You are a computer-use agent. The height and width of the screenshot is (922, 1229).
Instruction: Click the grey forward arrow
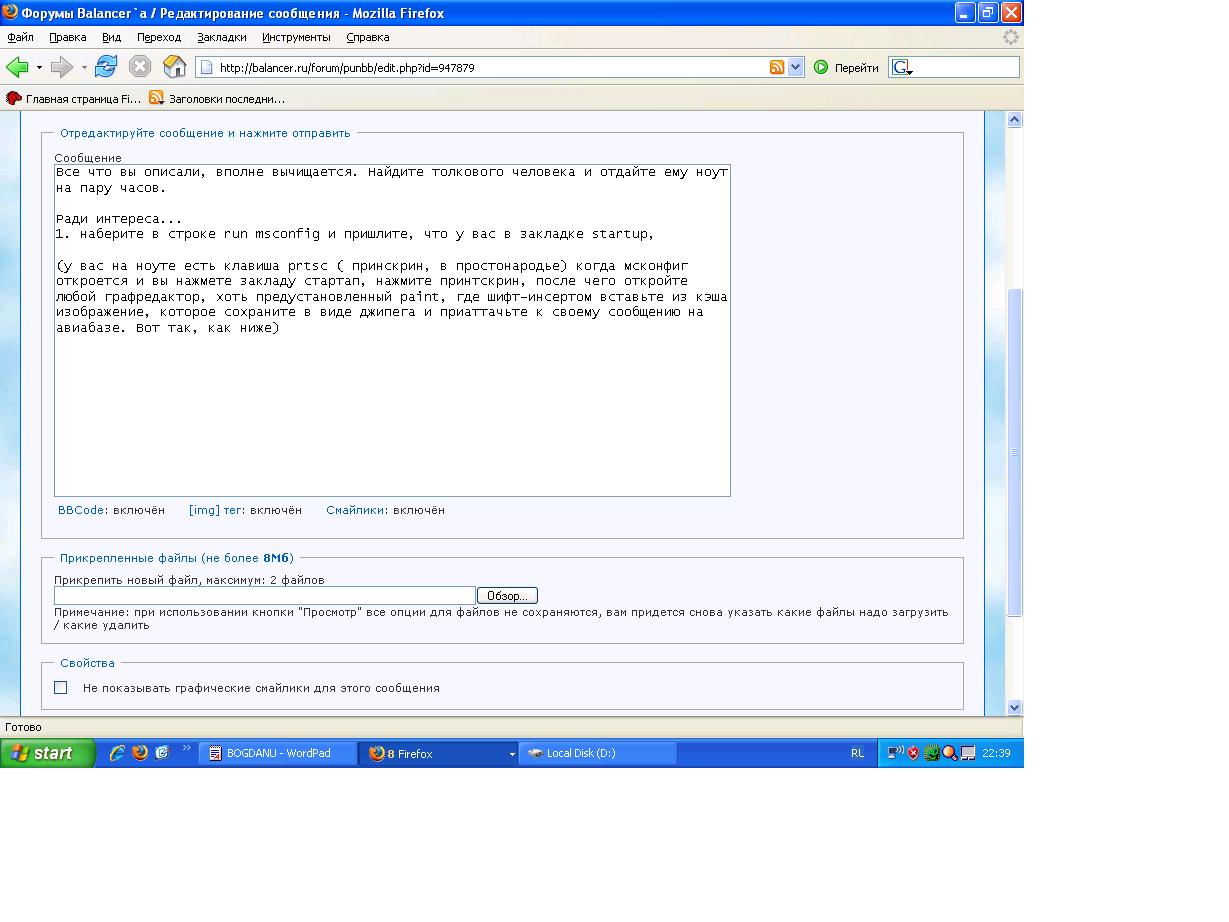(x=62, y=67)
